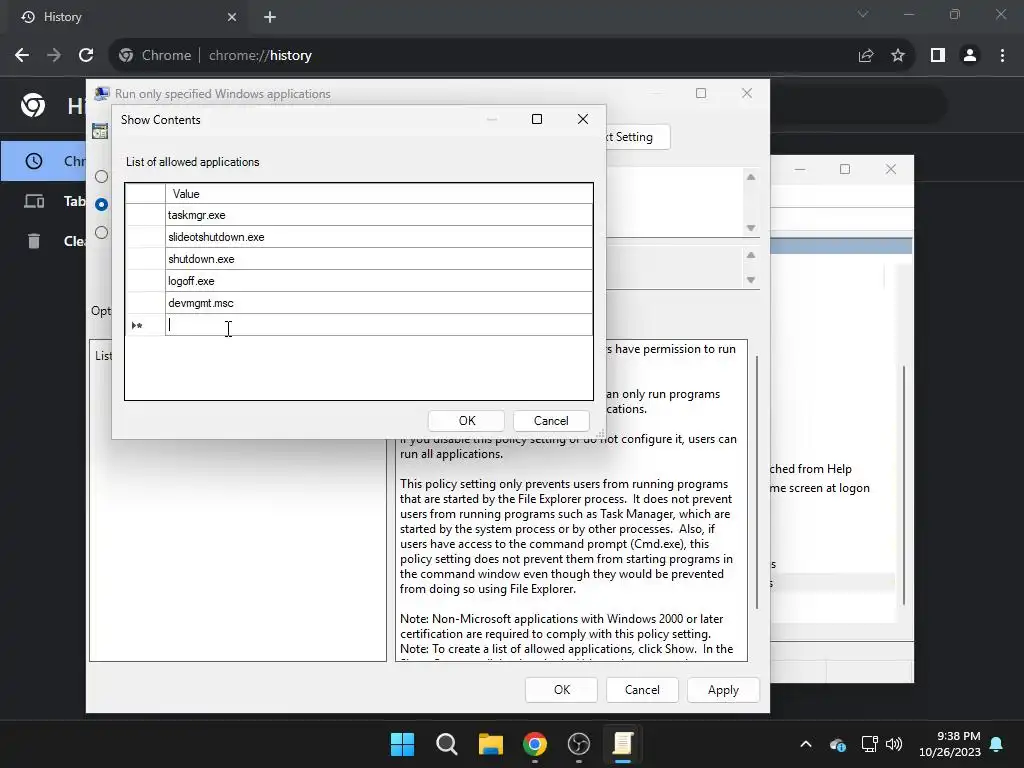Click OK in Show Contents dialog

(466, 421)
